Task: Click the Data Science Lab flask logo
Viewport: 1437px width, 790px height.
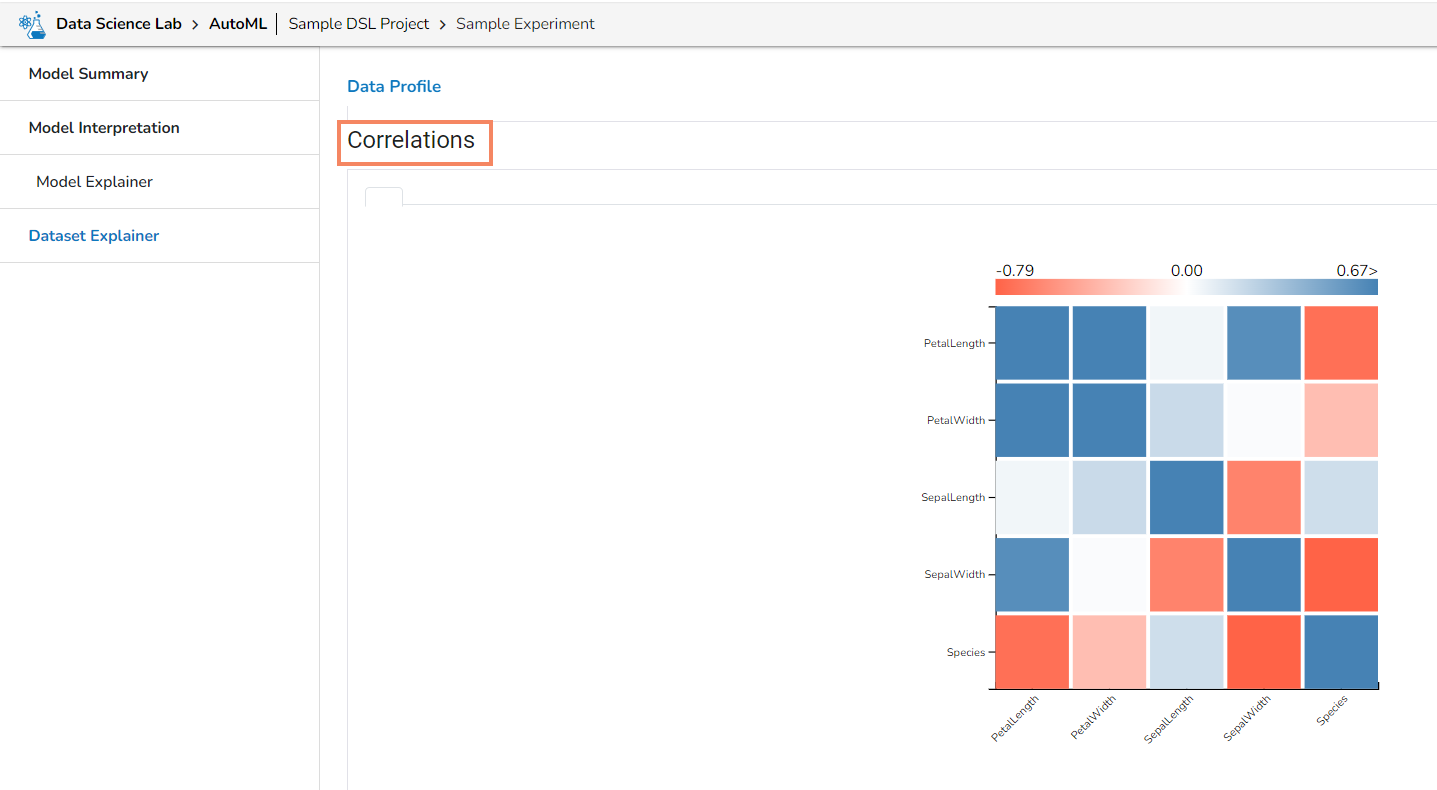Action: coord(33,24)
